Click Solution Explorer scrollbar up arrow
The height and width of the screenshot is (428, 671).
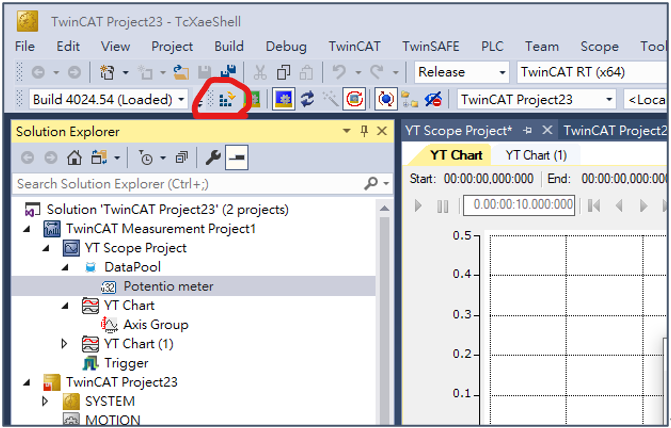(384, 209)
